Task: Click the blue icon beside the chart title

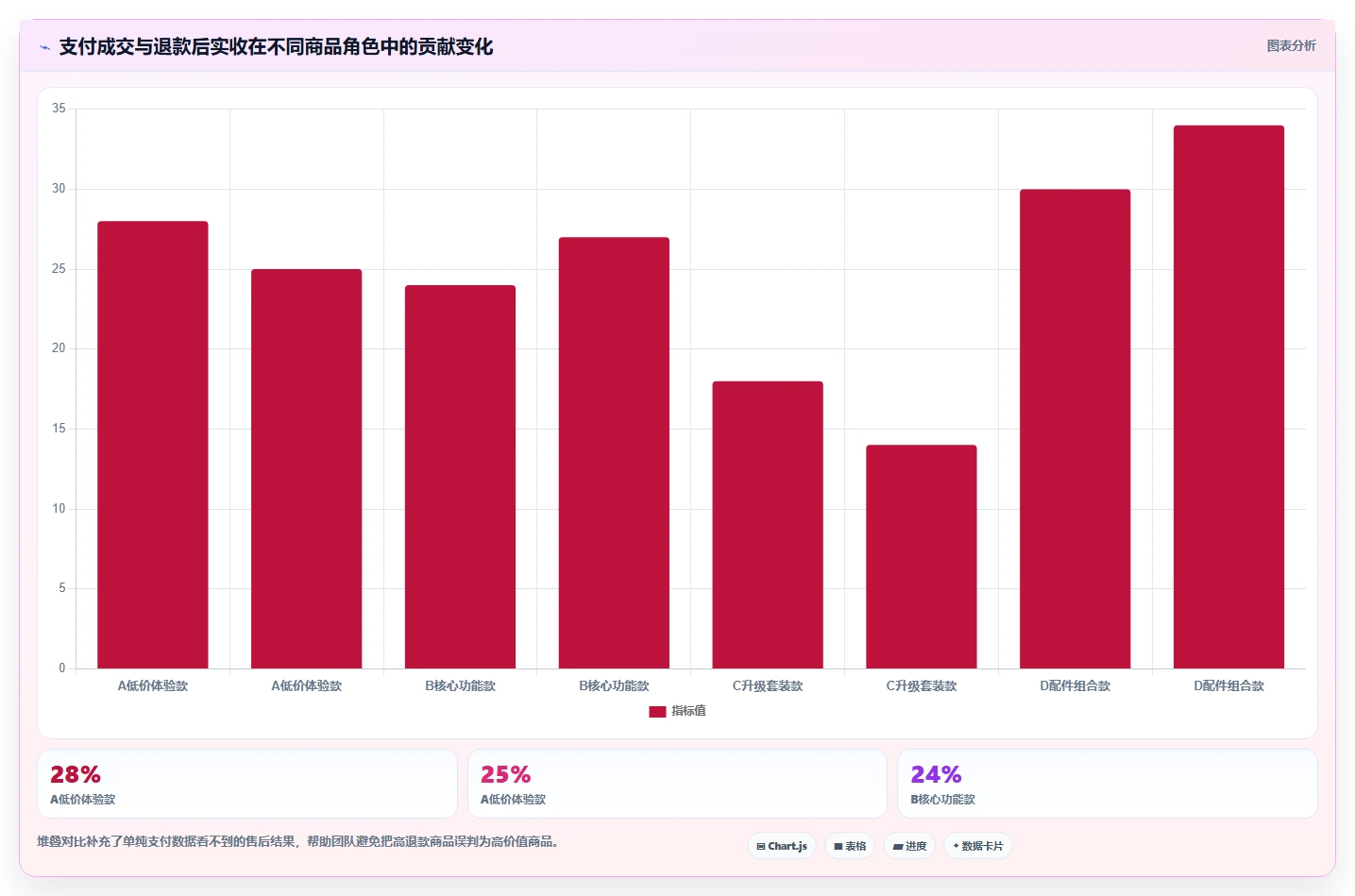Action: point(44,47)
